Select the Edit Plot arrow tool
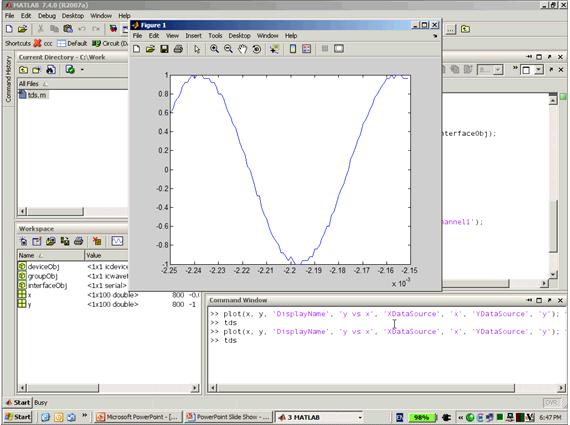The width and height of the screenshot is (570, 425). (x=197, y=49)
